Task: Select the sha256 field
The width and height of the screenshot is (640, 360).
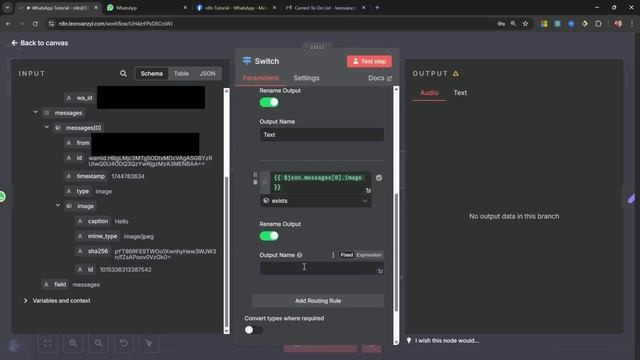Action: [x=93, y=251]
